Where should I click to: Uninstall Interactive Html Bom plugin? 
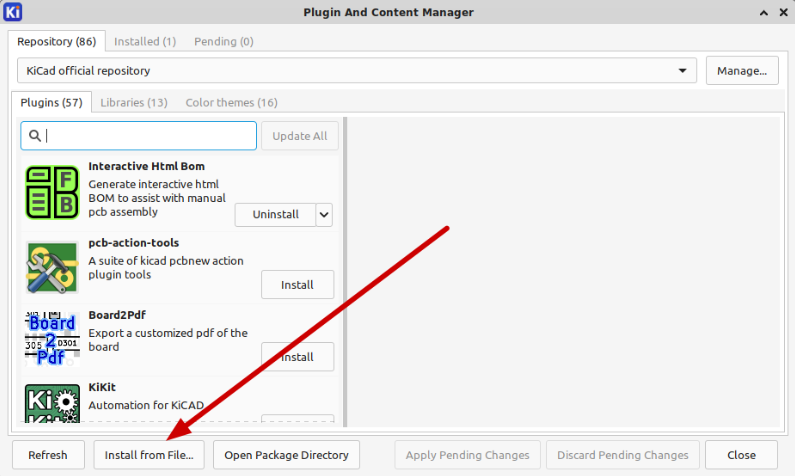275,214
